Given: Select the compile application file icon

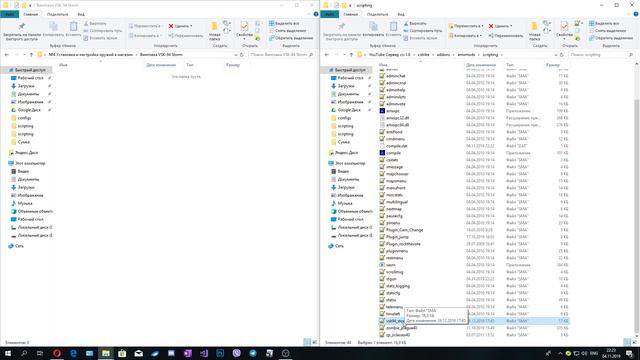Looking at the screenshot, I should [x=382, y=153].
